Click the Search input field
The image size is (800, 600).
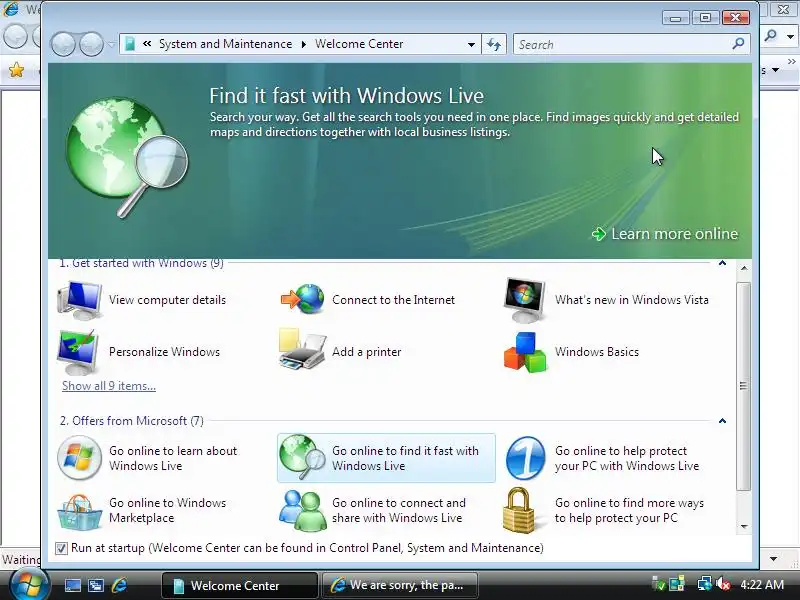pos(623,44)
